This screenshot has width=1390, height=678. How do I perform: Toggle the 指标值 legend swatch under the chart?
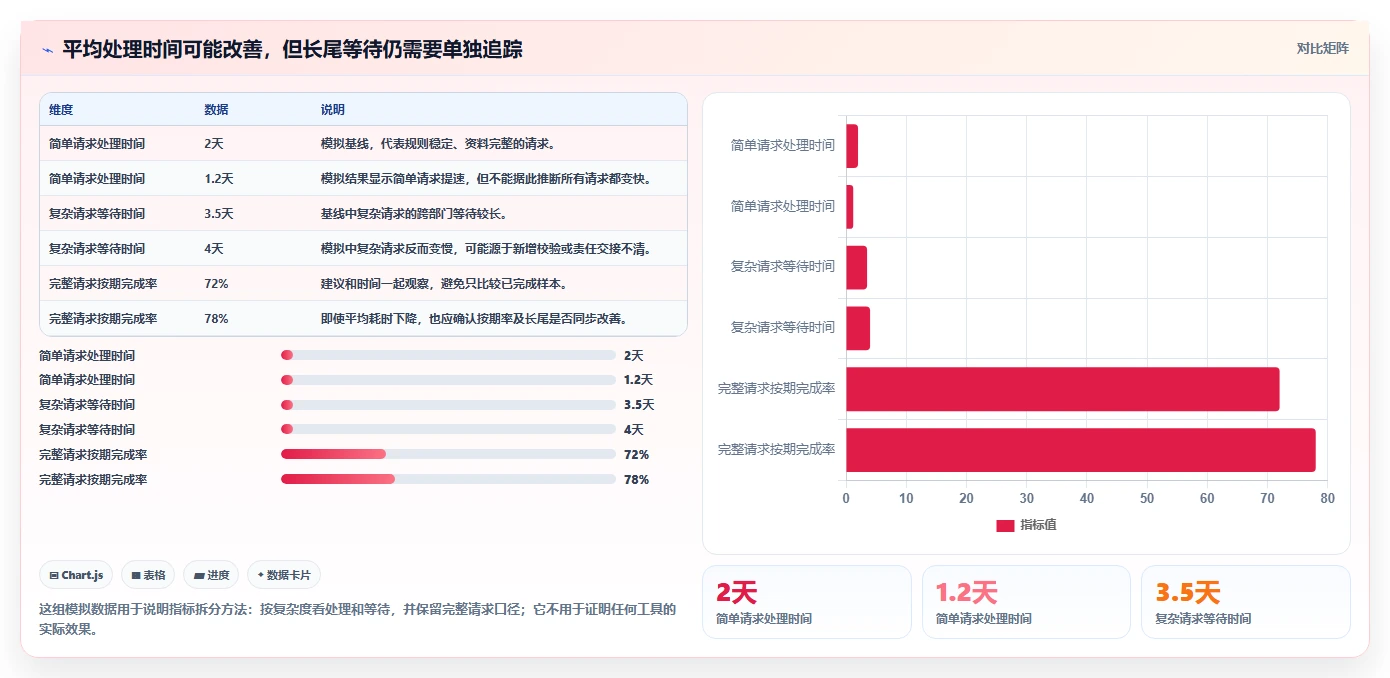click(1005, 525)
